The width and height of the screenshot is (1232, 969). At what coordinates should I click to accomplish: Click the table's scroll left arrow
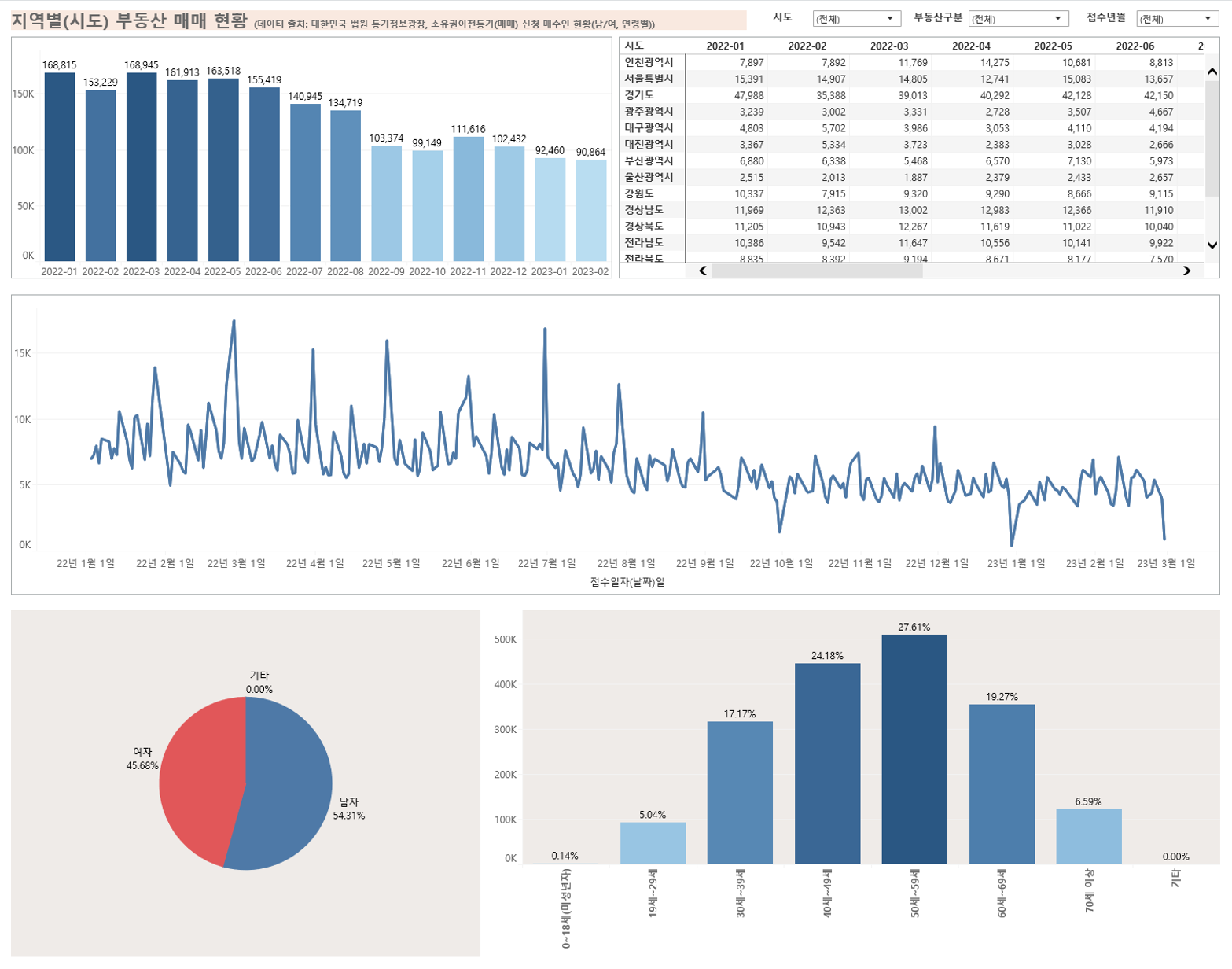(x=703, y=271)
